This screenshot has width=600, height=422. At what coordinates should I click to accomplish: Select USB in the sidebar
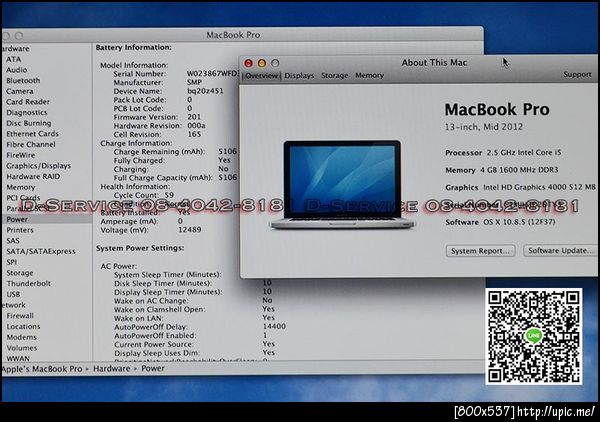tap(13, 294)
